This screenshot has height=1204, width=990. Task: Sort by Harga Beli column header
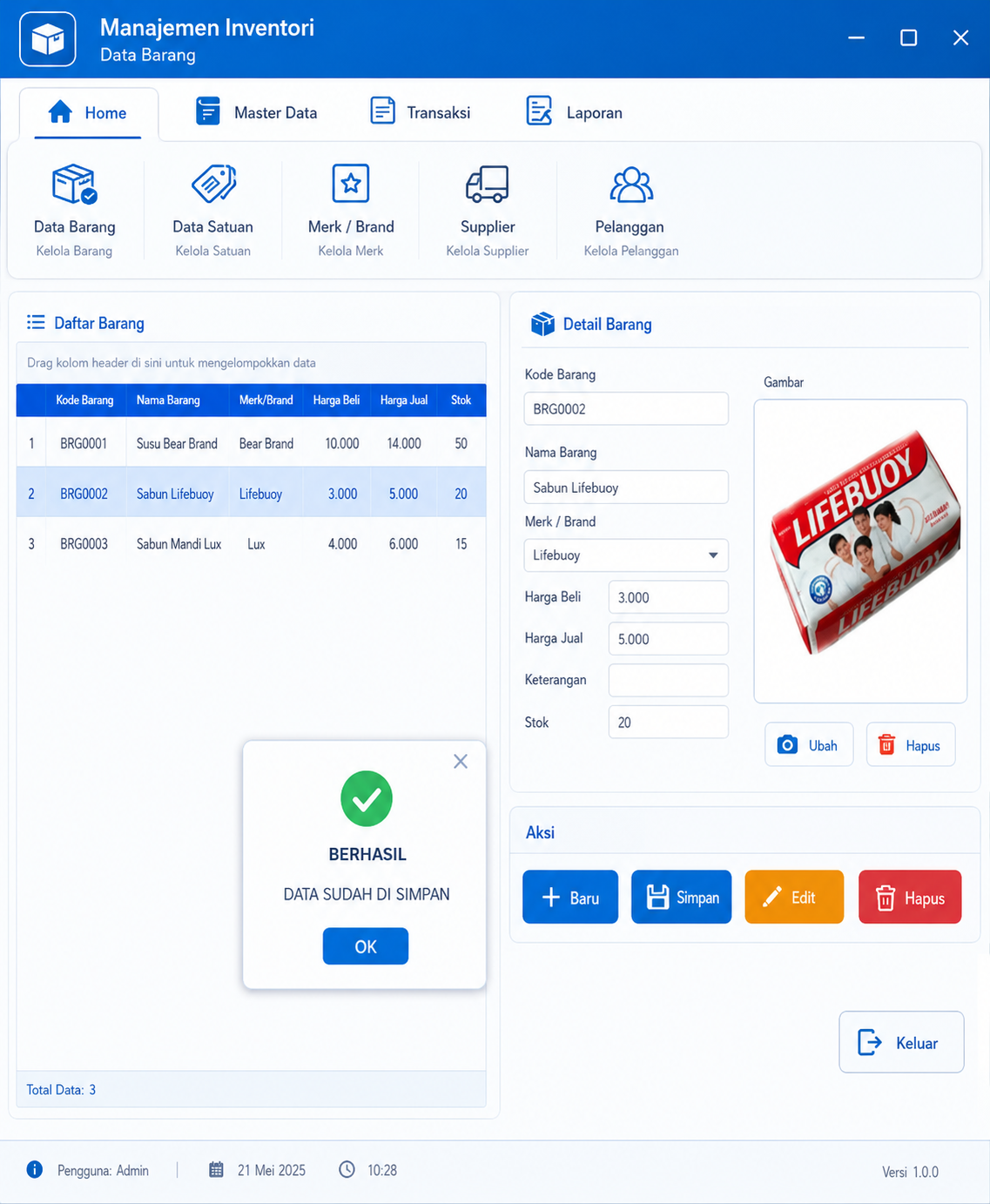(336, 400)
